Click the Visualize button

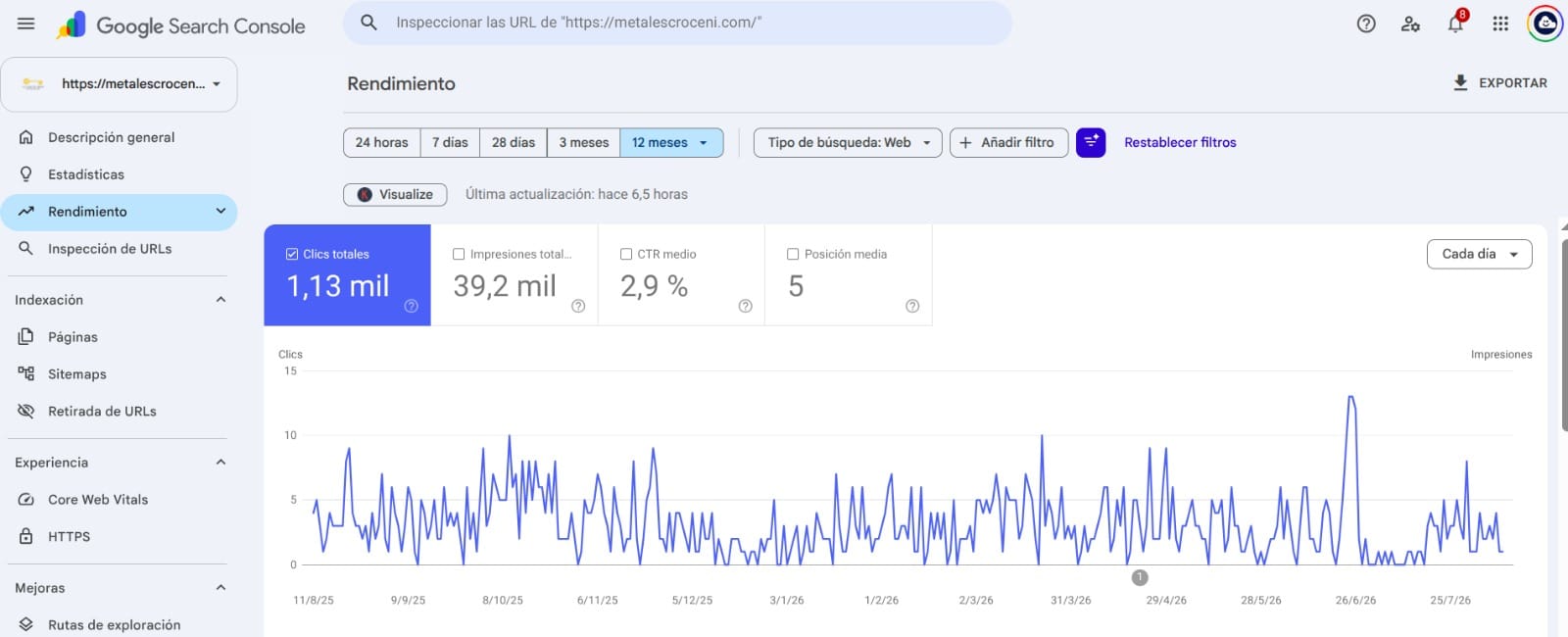pos(395,194)
